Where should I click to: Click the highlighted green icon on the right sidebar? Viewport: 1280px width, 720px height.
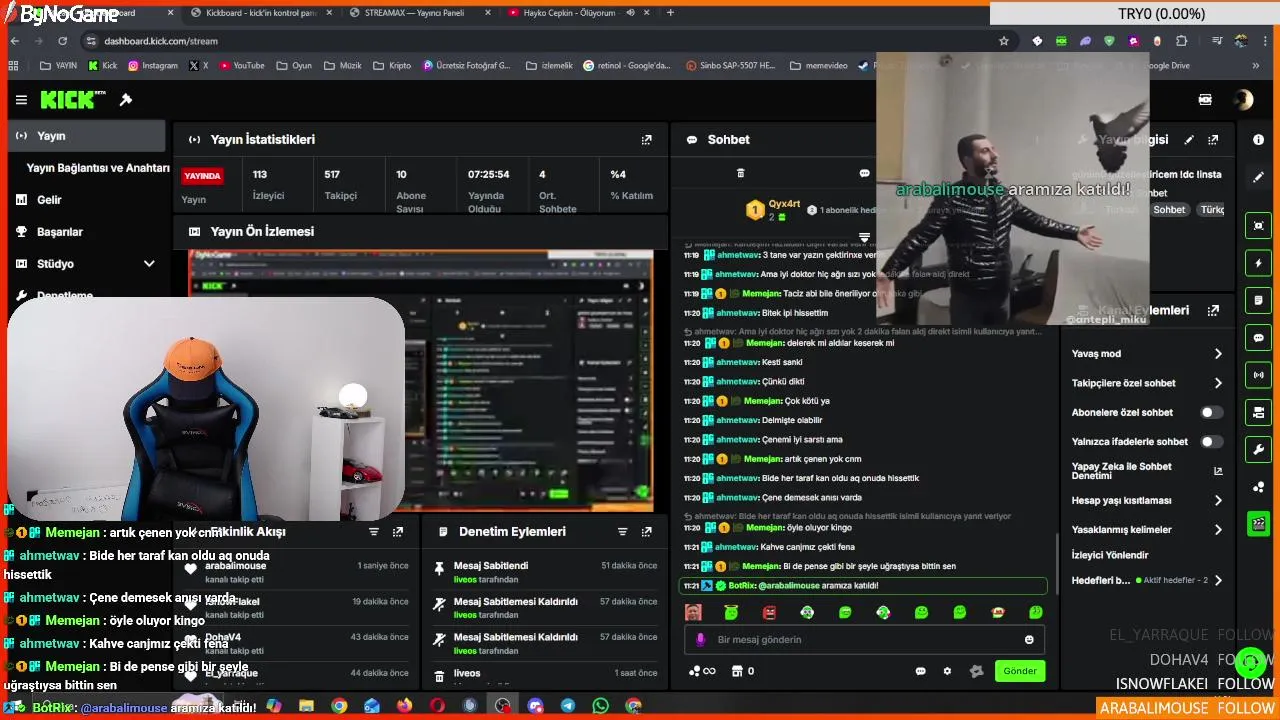click(1258, 524)
